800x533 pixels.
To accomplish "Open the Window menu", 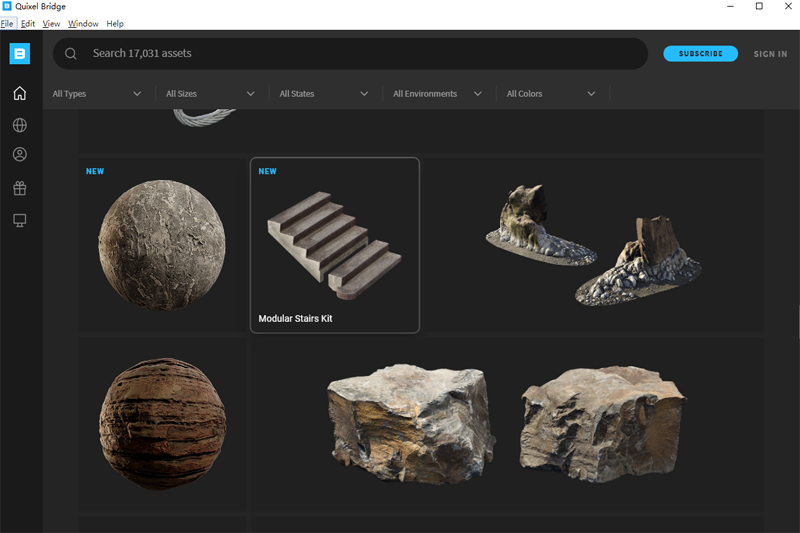I will coord(83,23).
